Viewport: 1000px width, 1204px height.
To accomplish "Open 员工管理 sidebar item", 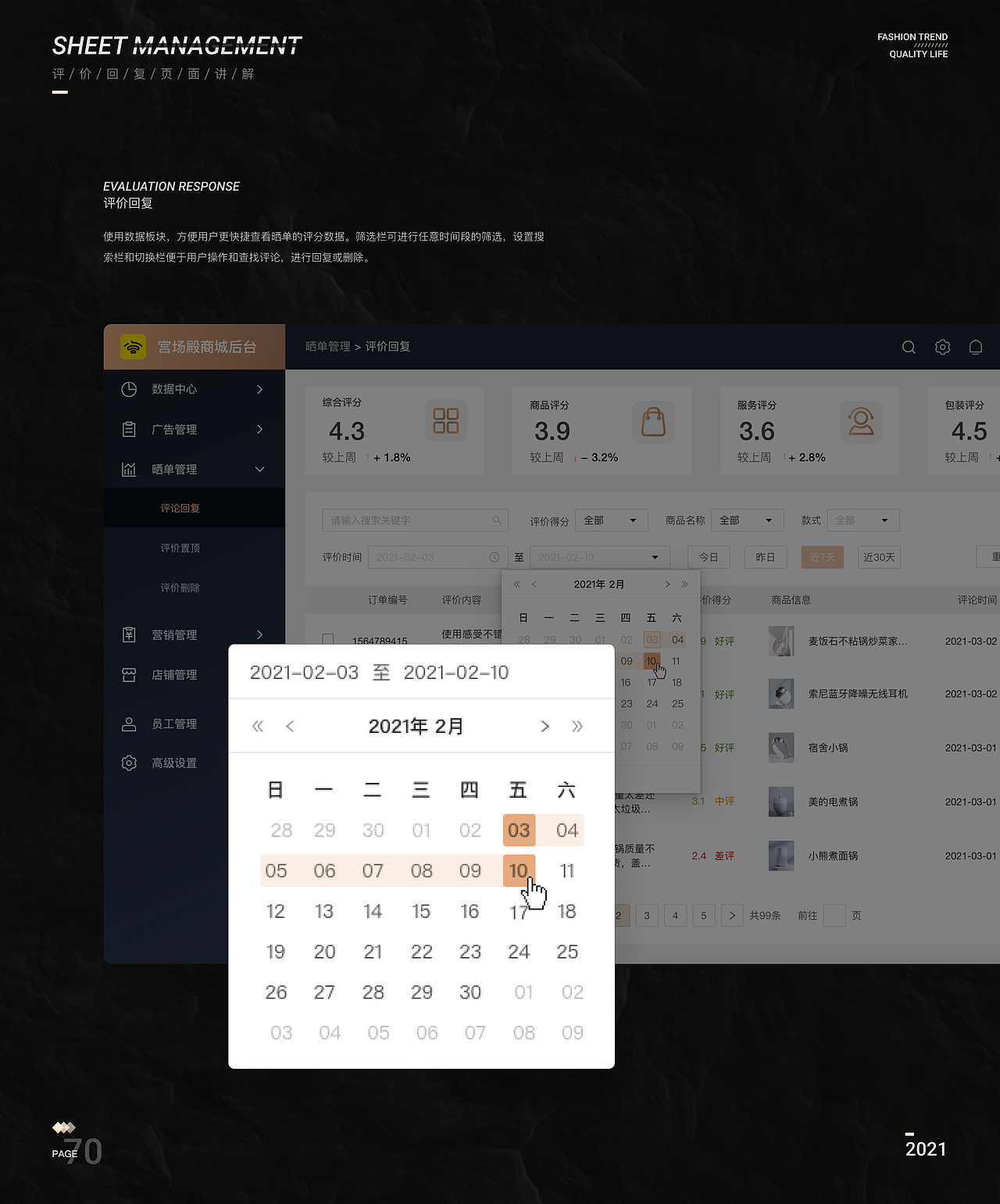I will (174, 723).
